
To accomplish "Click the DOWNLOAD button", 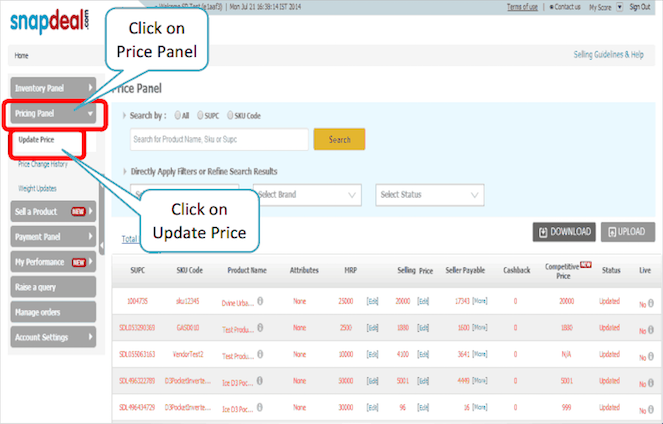I will [x=564, y=231].
